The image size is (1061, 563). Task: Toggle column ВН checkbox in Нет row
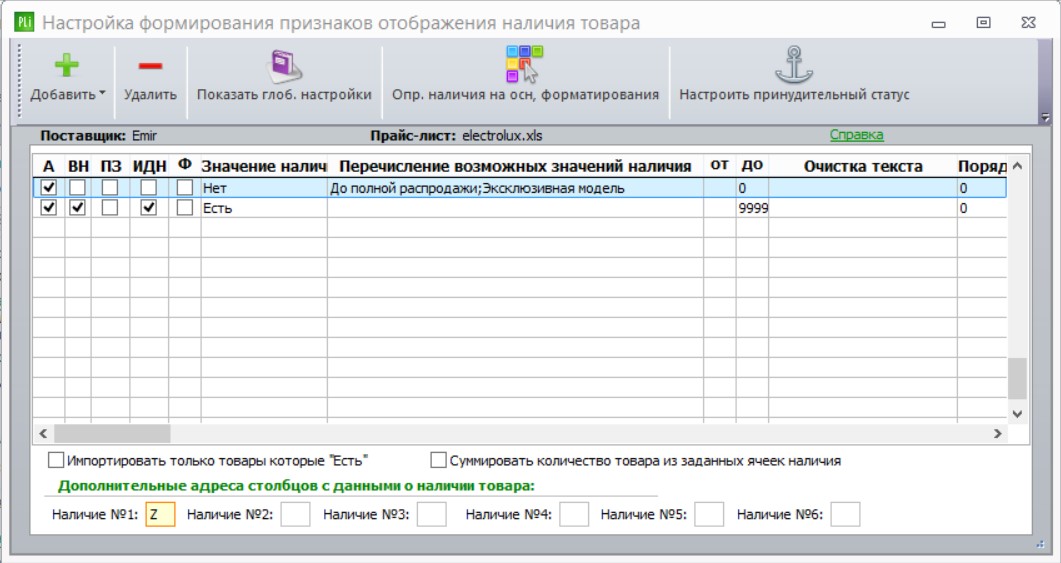78,187
